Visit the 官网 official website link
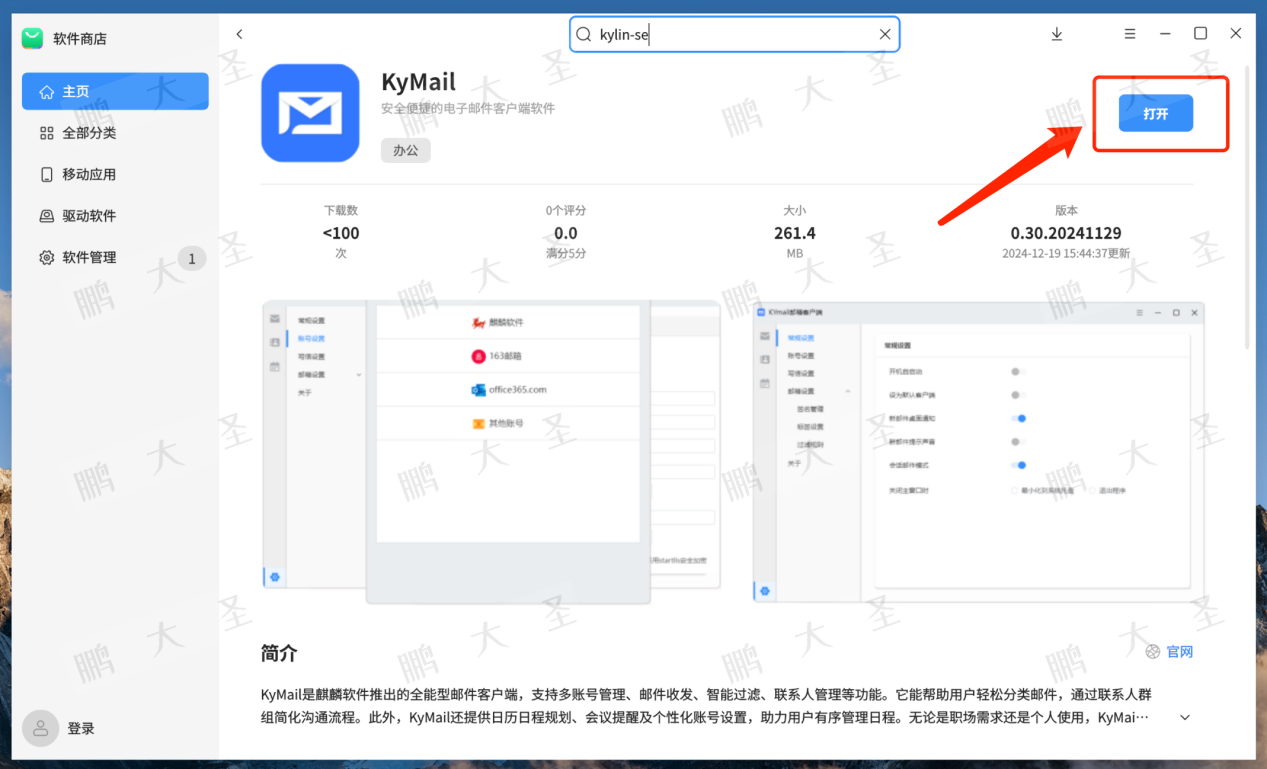Screen dimensions: 1267x769 [1180, 652]
